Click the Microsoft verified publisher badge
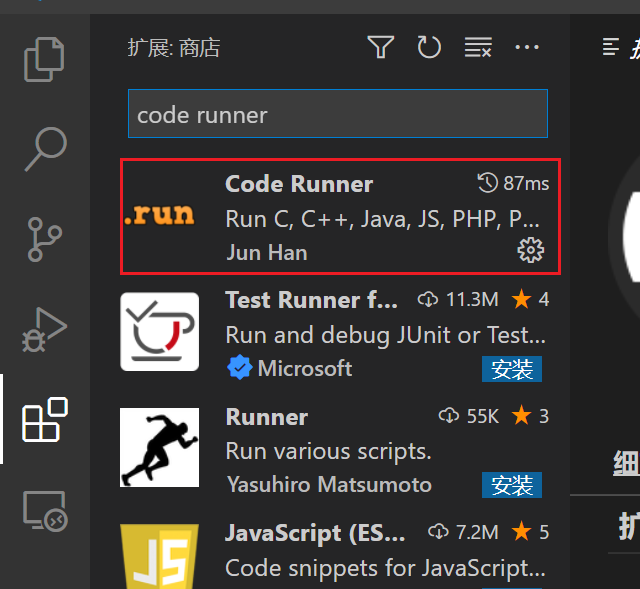This screenshot has height=589, width=640. 239,367
